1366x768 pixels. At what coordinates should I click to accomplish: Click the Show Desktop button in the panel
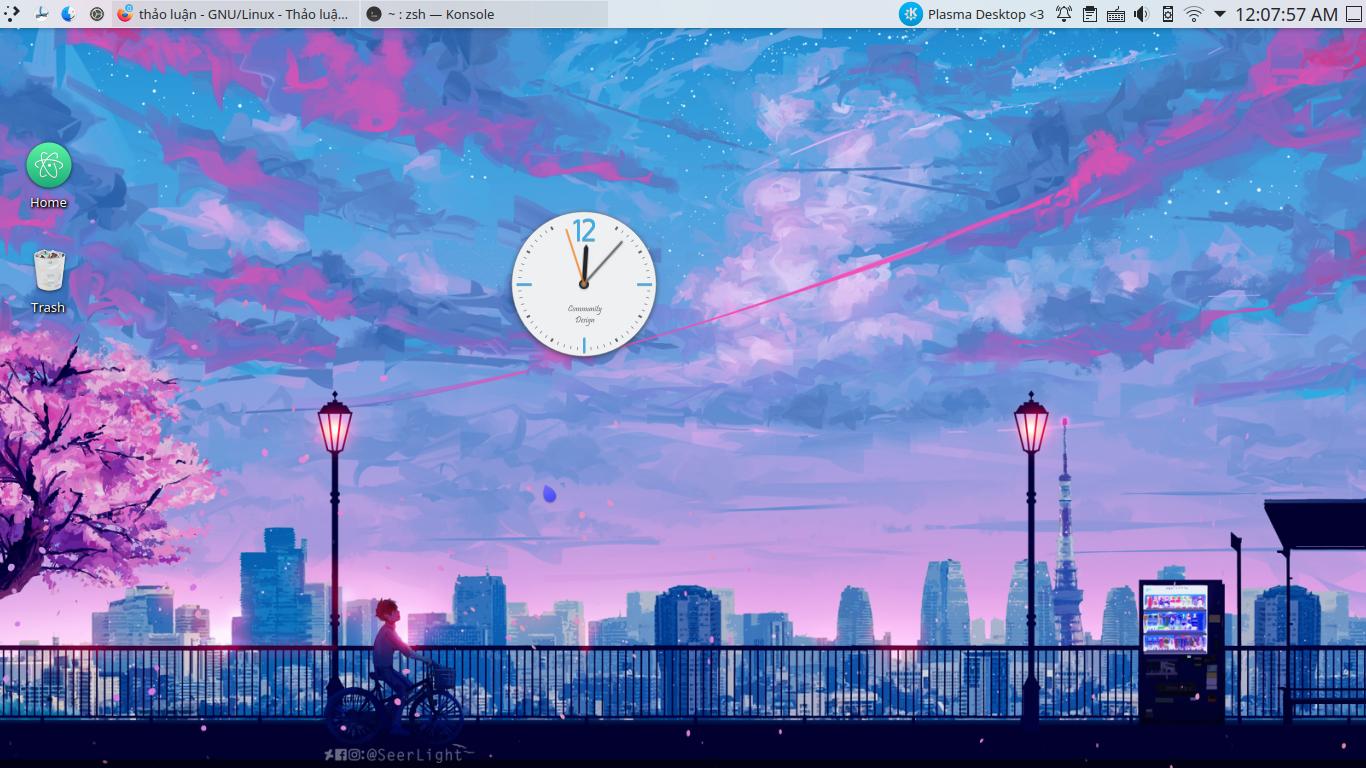(x=1353, y=14)
